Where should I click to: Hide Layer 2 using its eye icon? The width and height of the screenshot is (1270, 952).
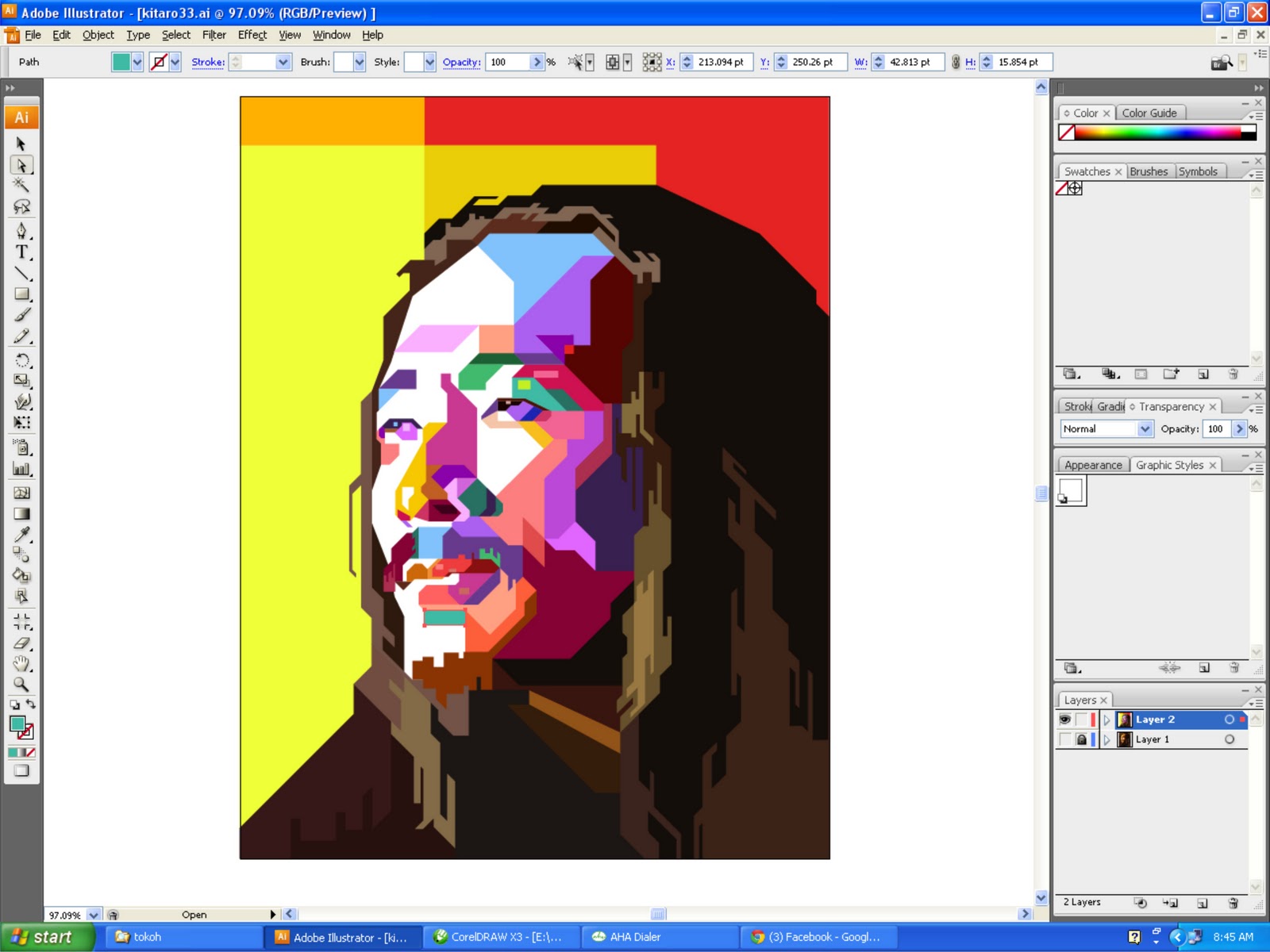1064,720
